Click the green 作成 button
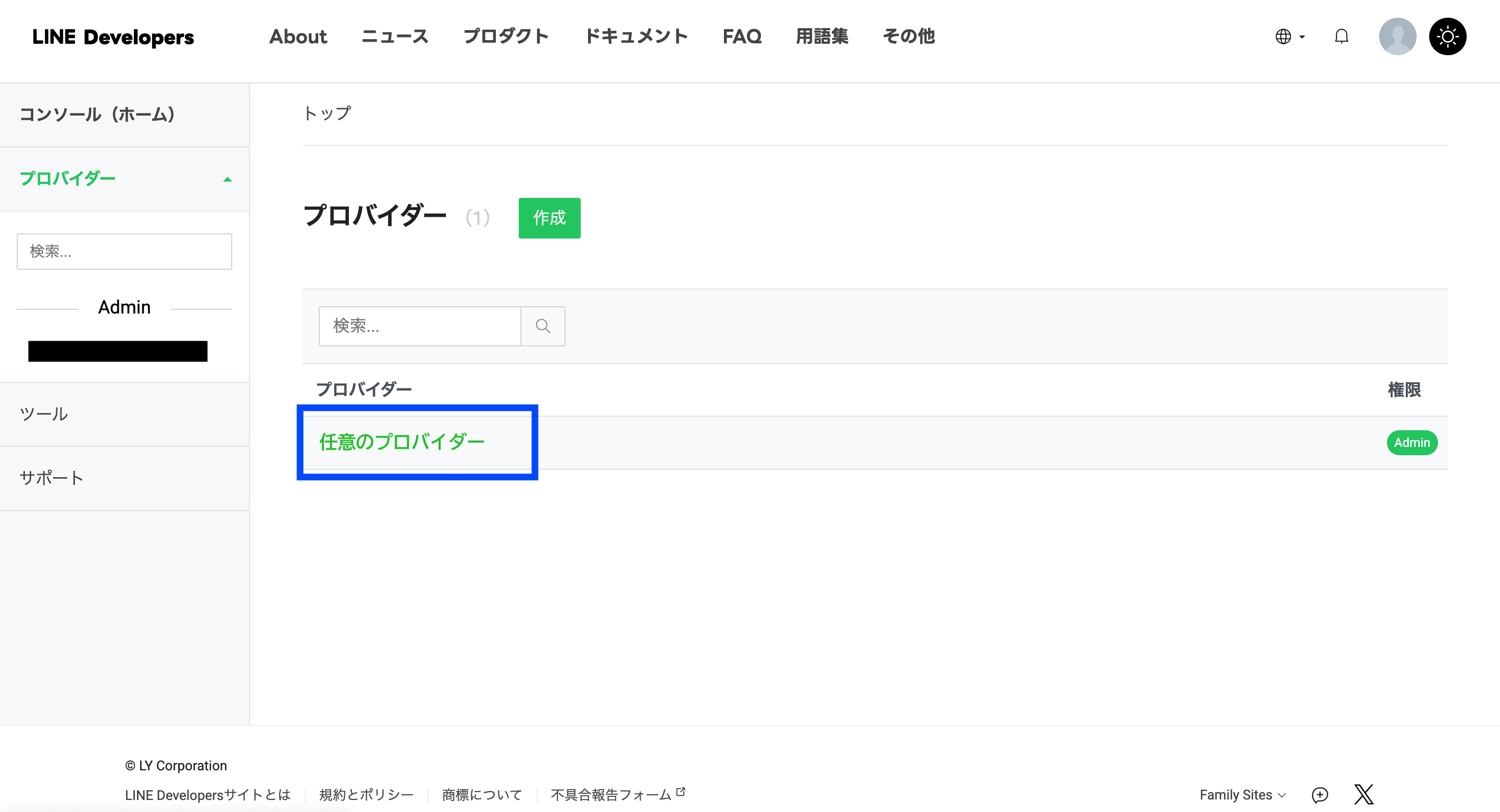 [549, 218]
